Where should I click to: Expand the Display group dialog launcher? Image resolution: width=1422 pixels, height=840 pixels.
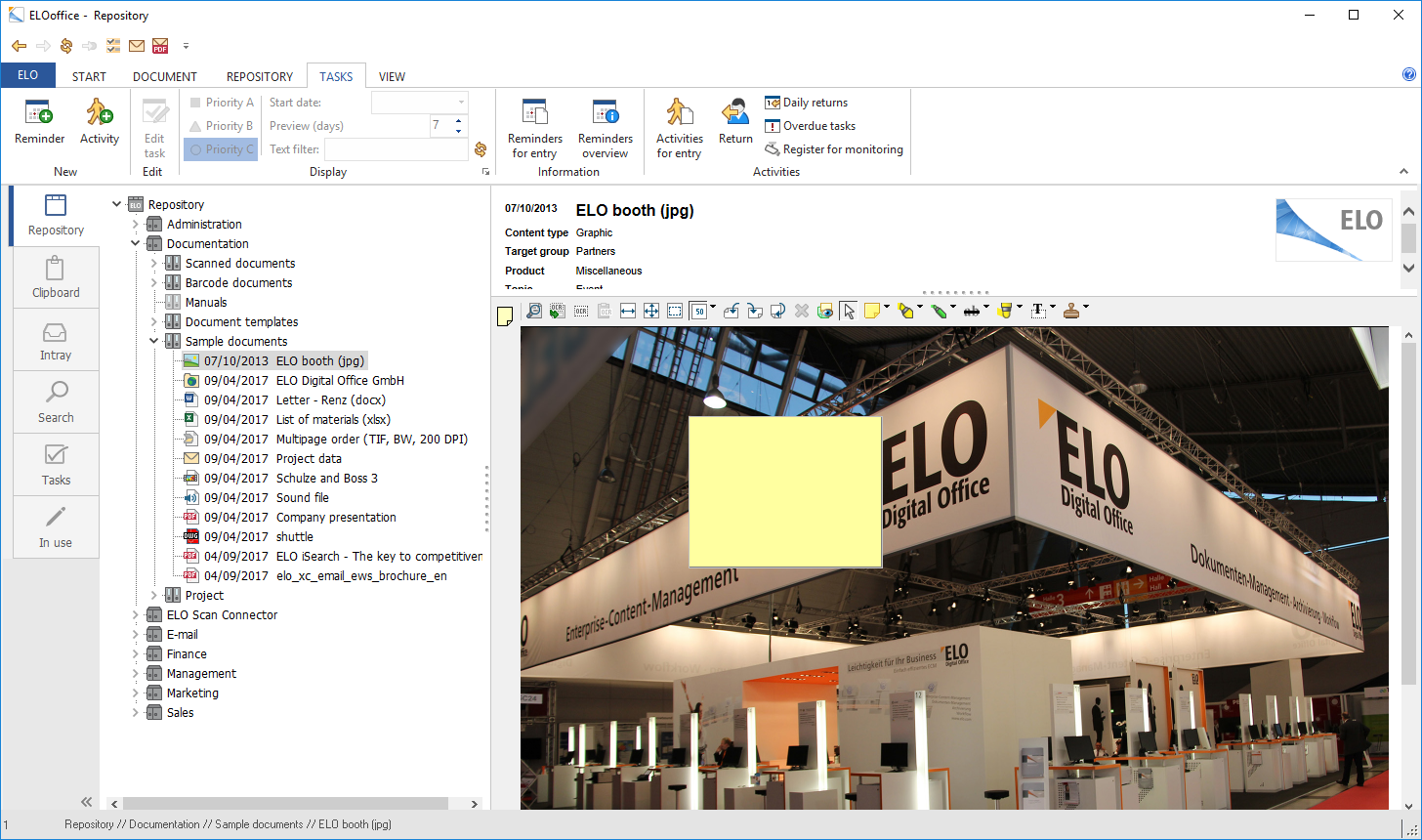pos(485,172)
